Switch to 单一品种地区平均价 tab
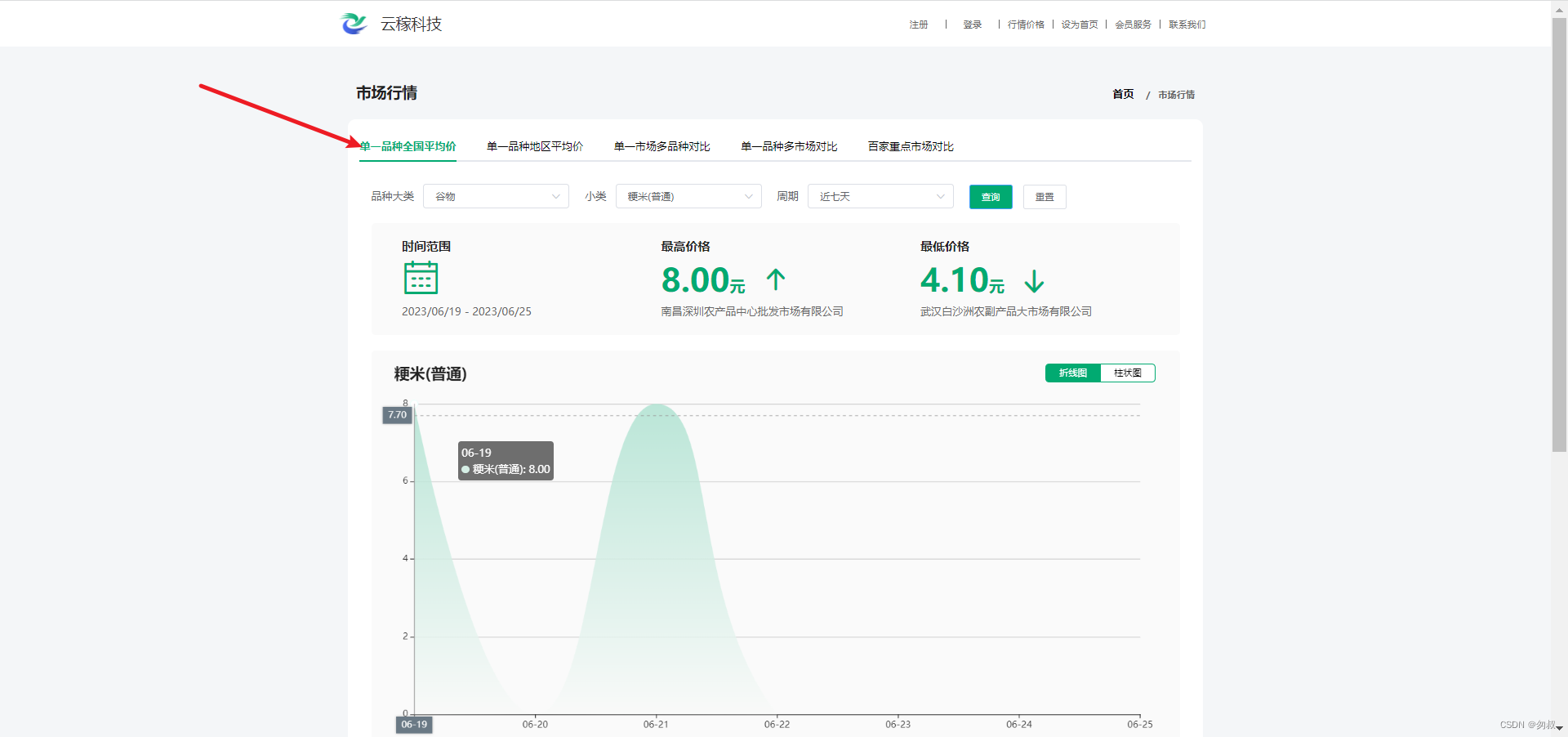Screen dimensions: 1568x737 [534, 146]
